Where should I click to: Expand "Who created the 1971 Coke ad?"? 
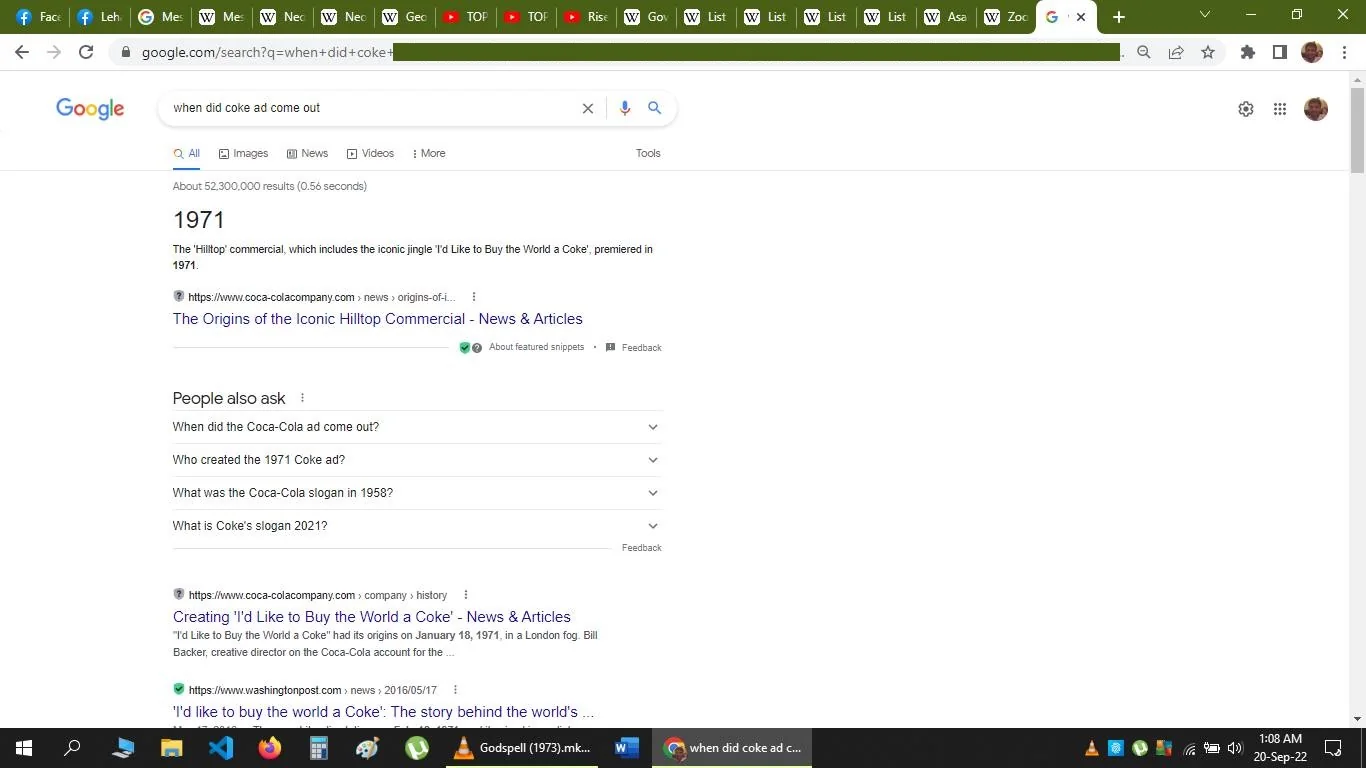tap(417, 460)
